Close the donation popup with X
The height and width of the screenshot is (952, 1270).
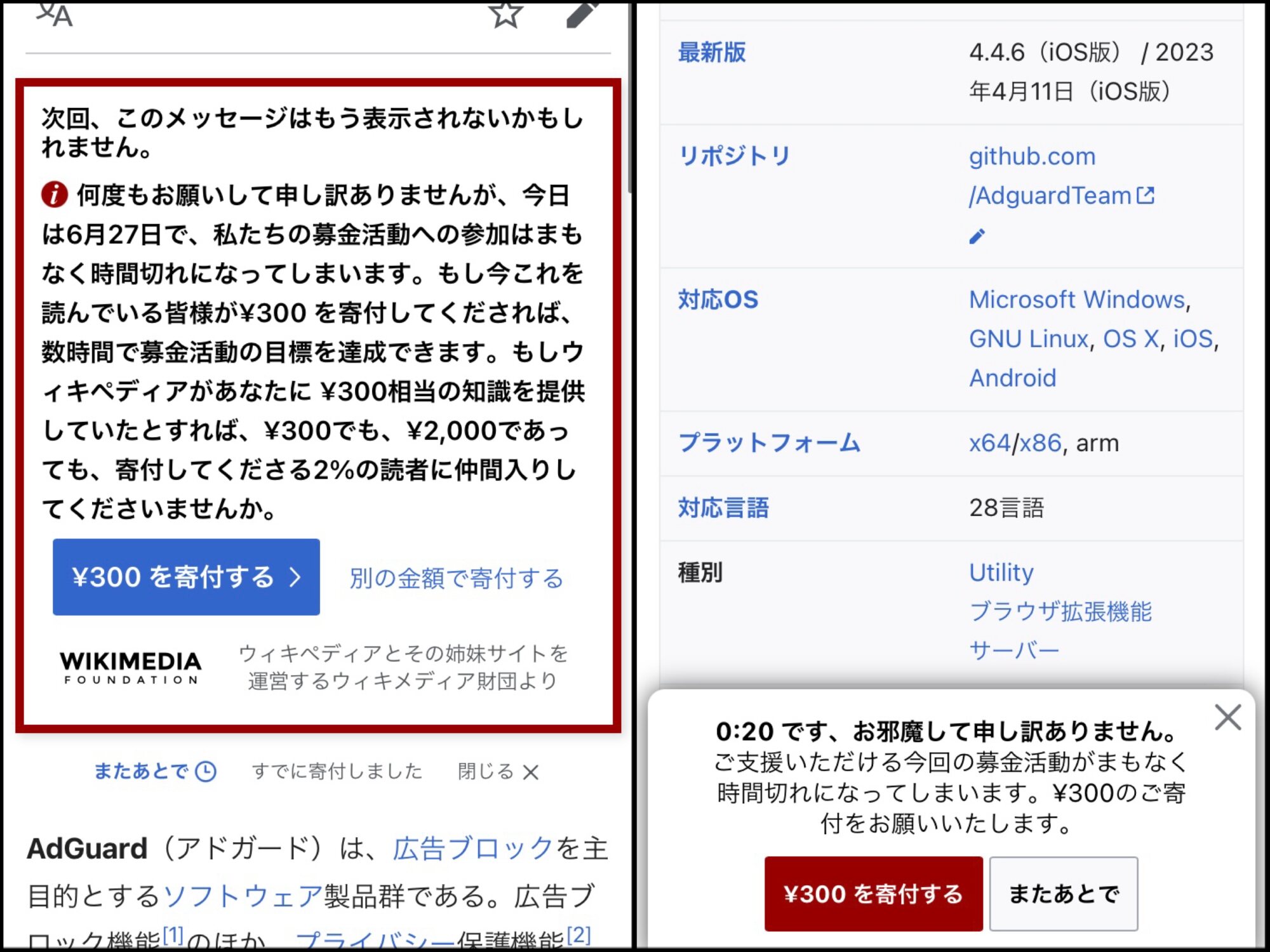click(x=1227, y=718)
